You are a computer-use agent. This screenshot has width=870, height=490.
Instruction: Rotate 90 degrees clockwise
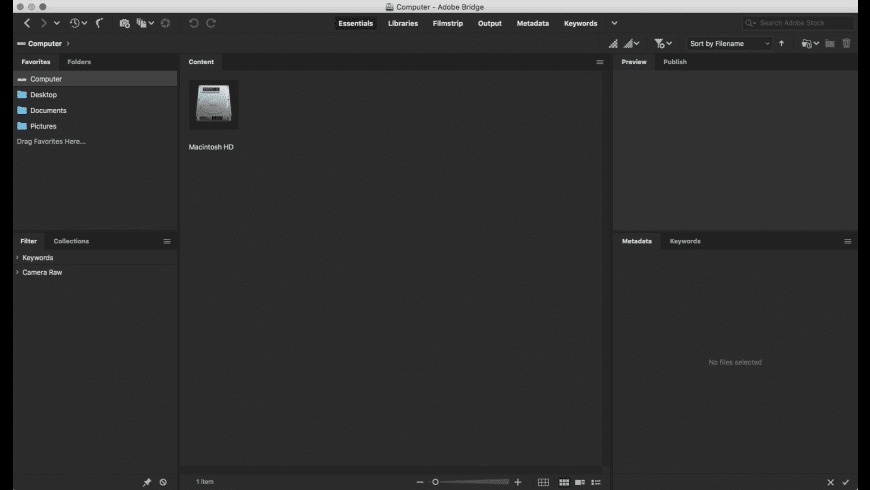(211, 23)
